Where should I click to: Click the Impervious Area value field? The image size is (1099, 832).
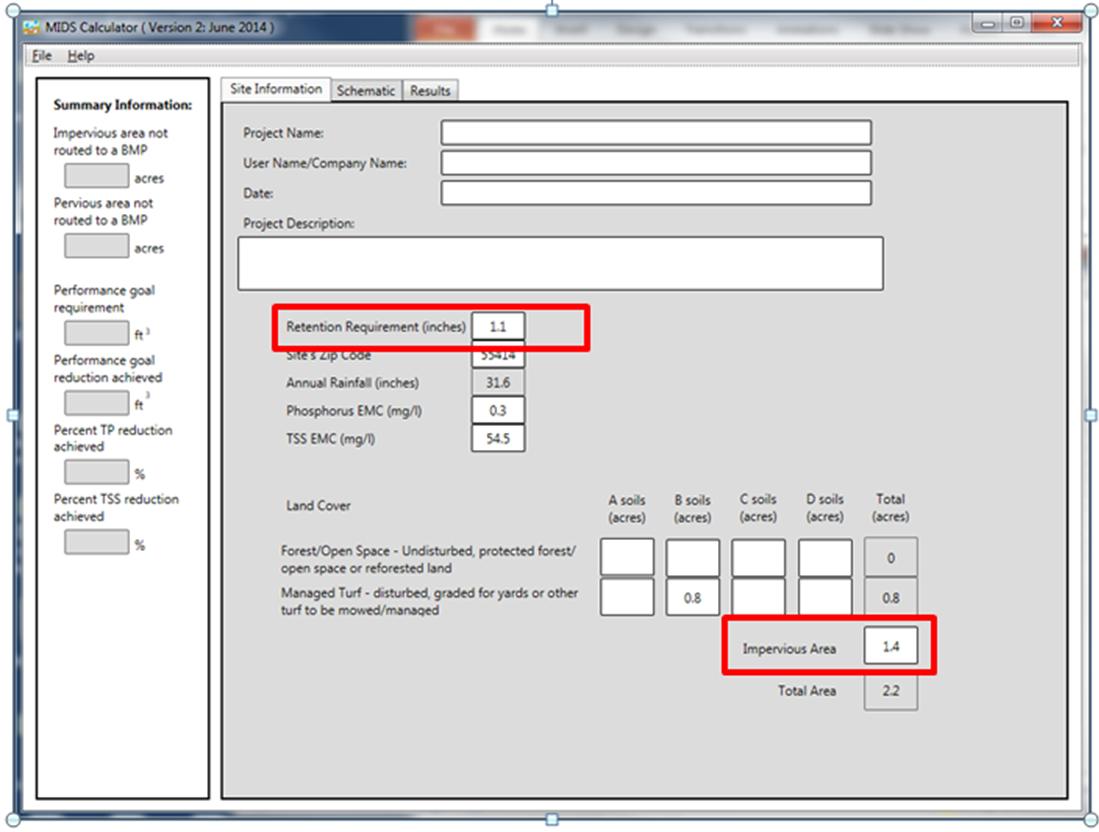point(890,648)
